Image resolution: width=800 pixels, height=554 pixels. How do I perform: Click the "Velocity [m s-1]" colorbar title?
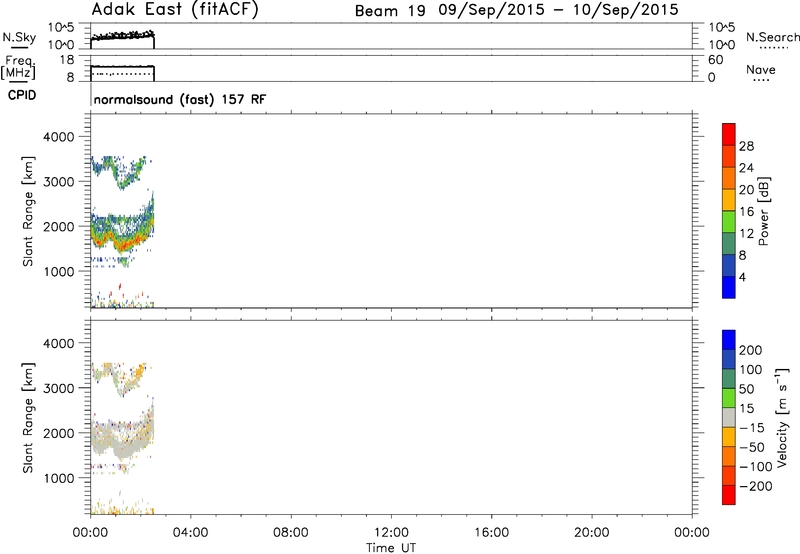click(x=782, y=418)
